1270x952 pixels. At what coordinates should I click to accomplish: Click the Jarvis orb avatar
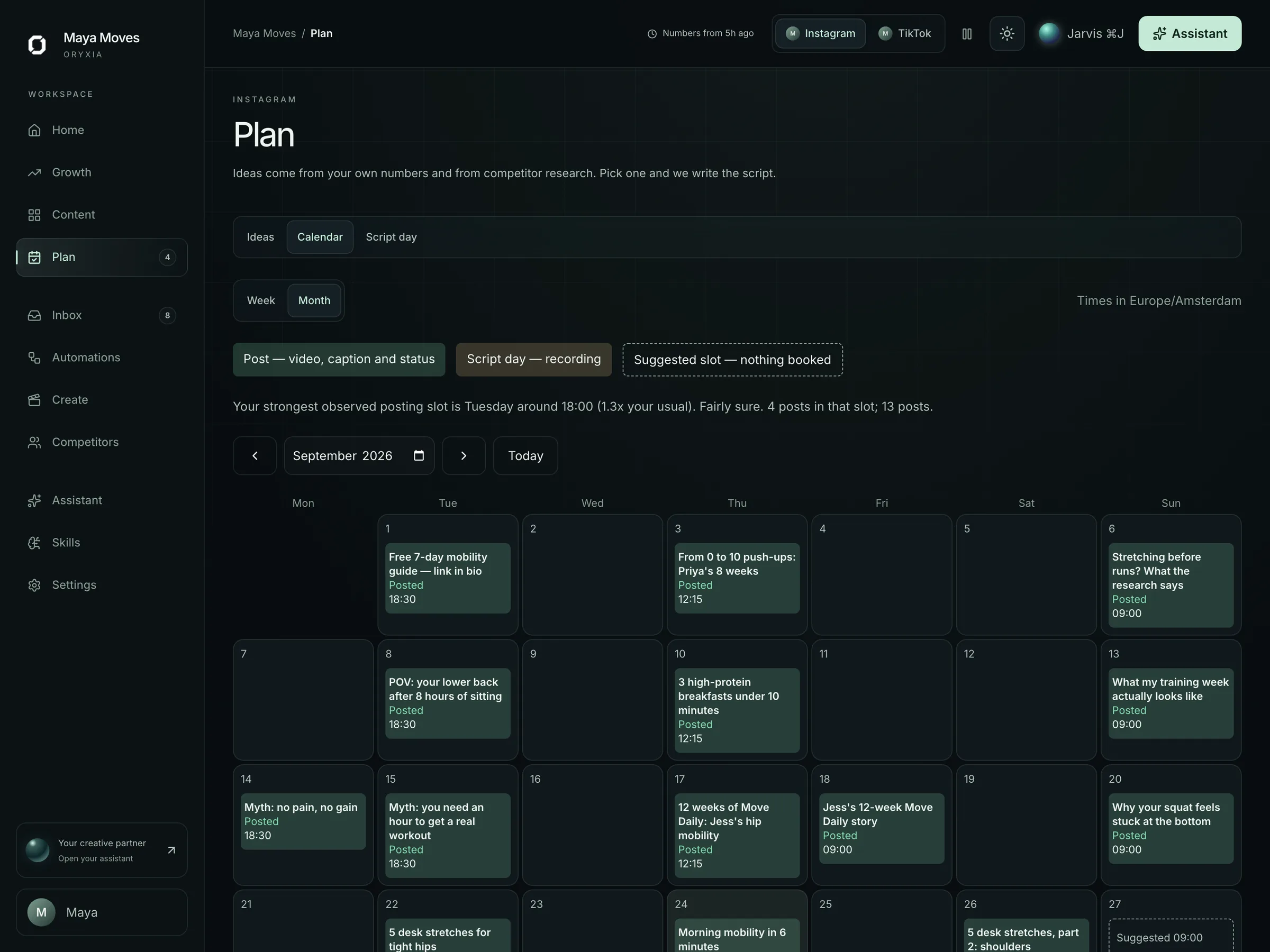click(x=1049, y=33)
